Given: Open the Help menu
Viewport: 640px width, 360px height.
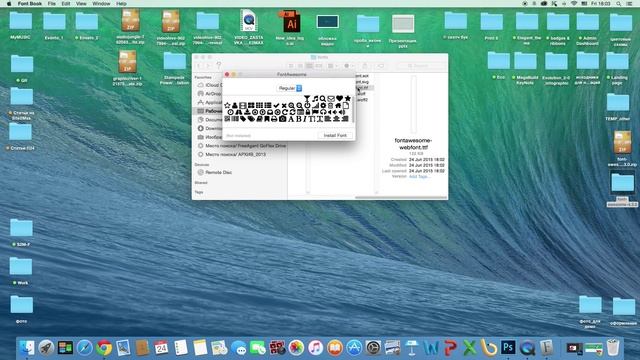Looking at the screenshot, I should (x=121, y=3).
